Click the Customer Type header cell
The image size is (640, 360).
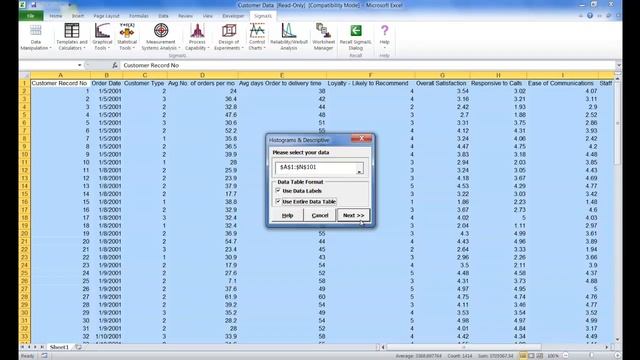point(144,83)
